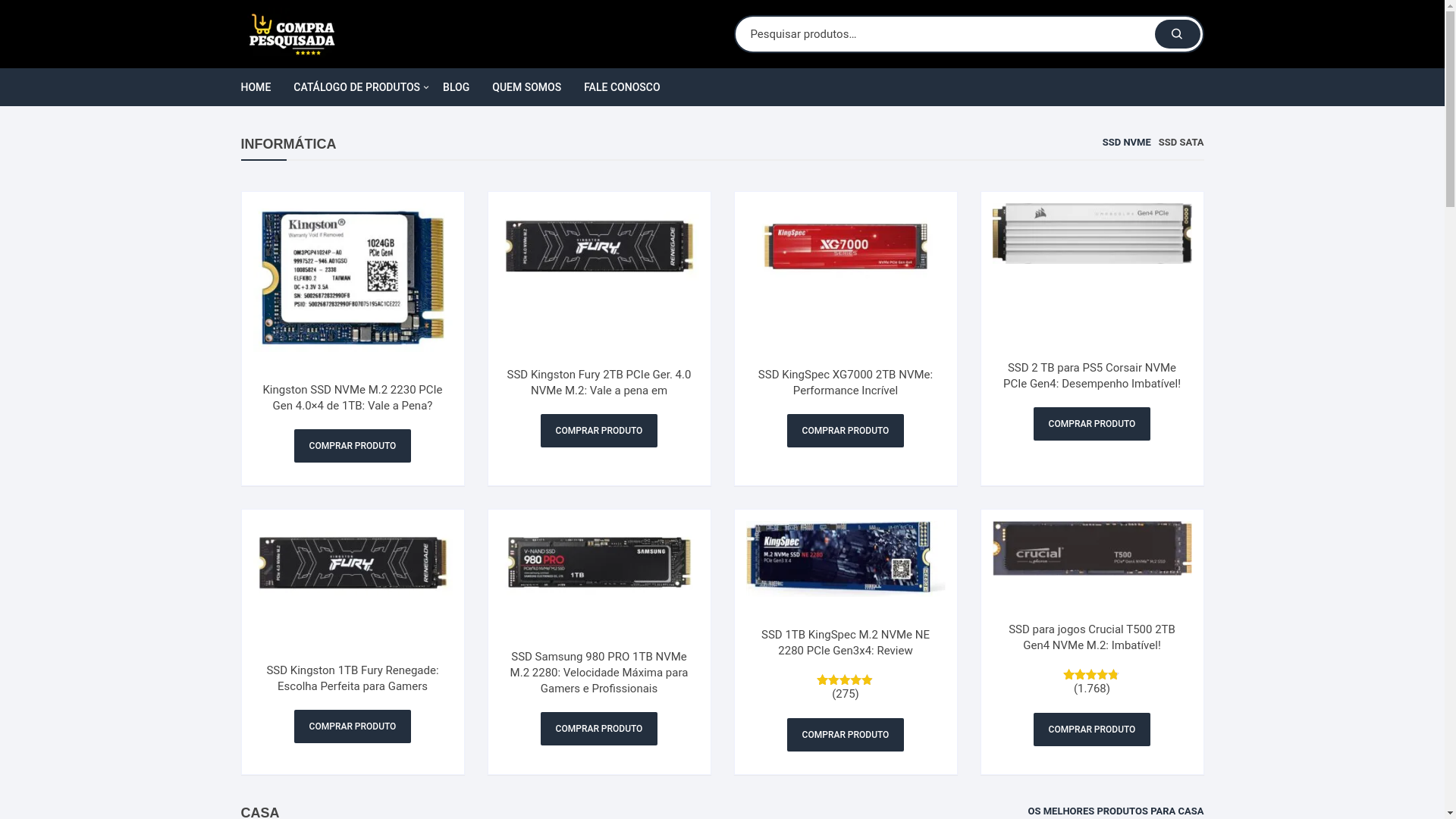Open SSD 2 TB para PS5 Corsair link

(x=1092, y=375)
